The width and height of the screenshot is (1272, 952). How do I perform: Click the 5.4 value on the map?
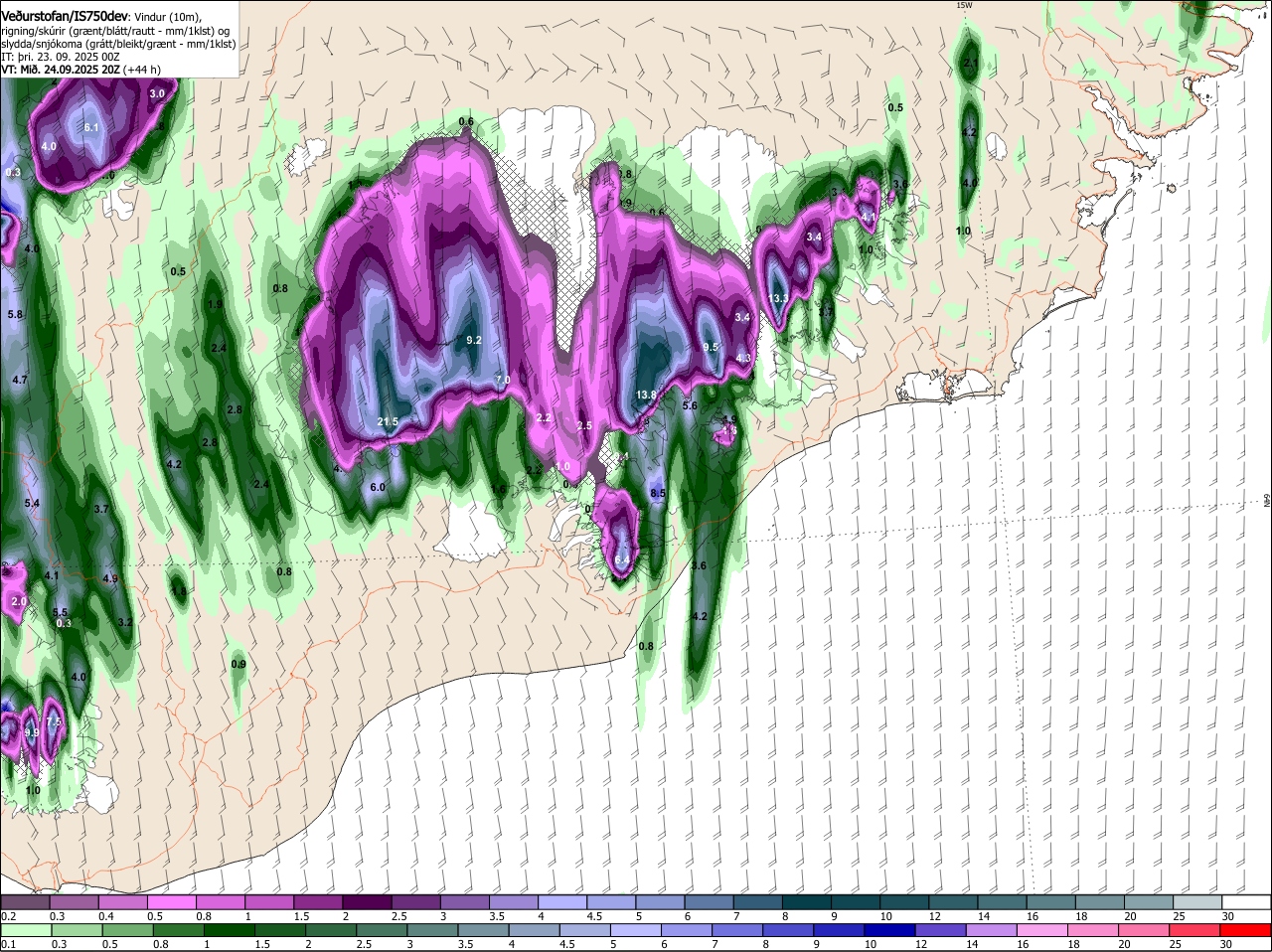point(32,504)
